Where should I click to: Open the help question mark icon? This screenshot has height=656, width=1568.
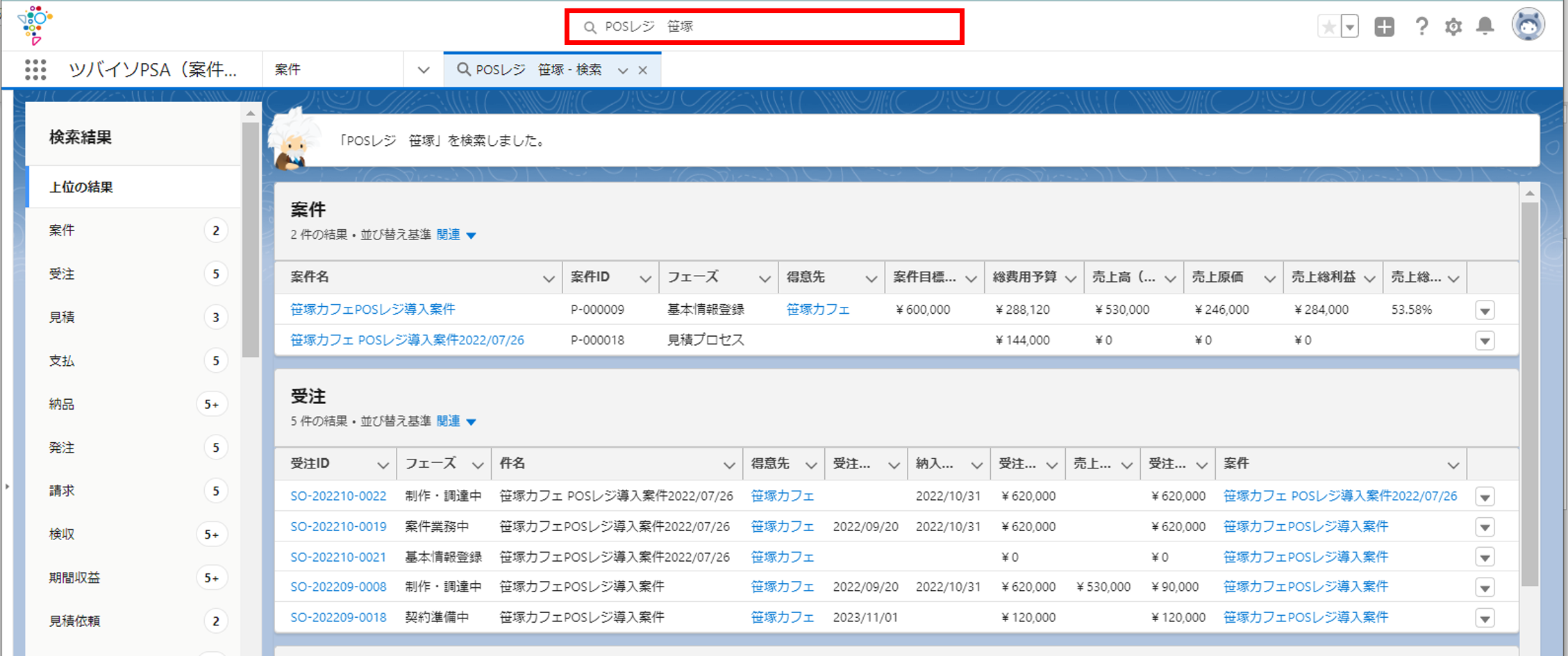[1421, 27]
